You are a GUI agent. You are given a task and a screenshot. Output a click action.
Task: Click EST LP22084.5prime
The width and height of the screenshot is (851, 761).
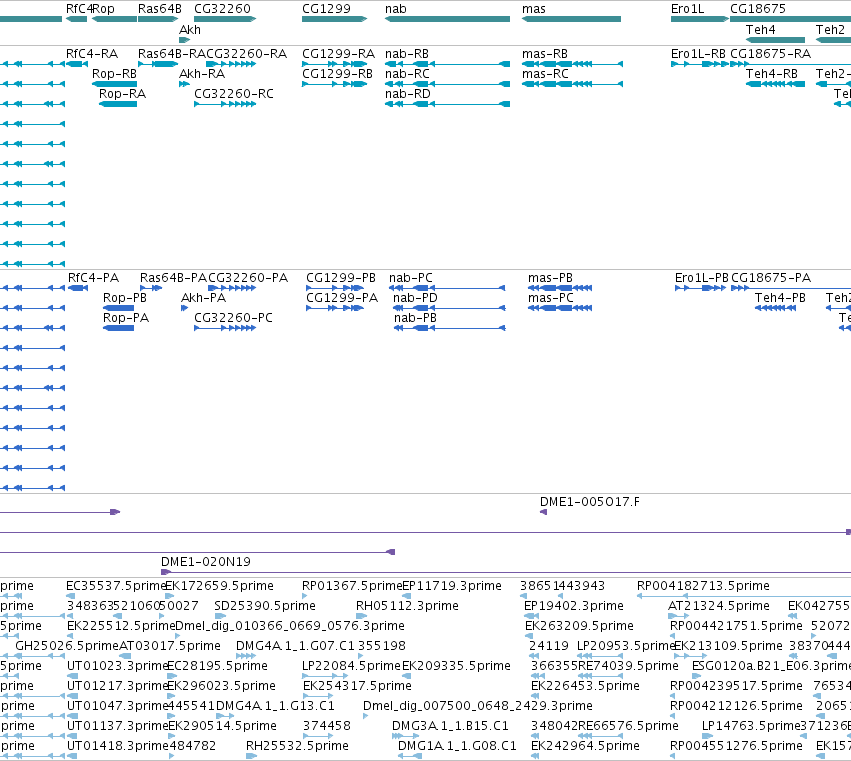(351, 667)
